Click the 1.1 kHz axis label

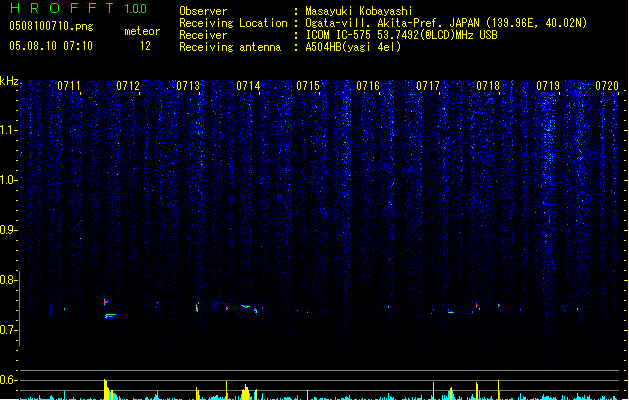[9, 130]
